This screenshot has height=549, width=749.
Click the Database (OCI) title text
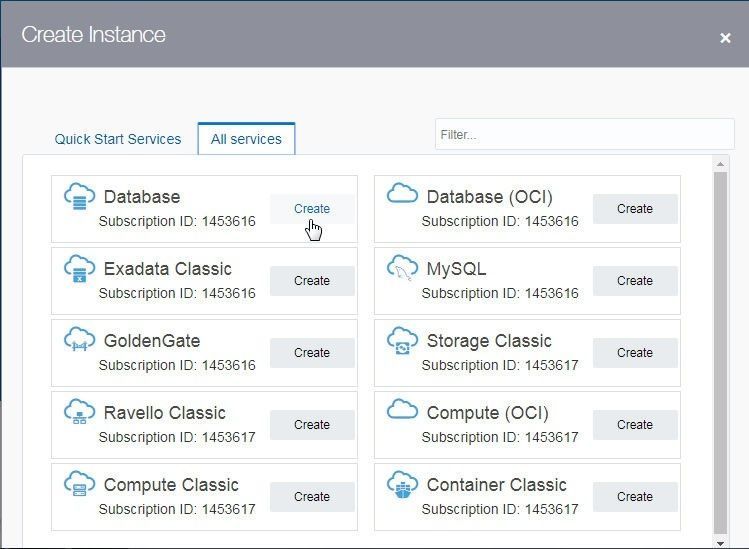490,197
